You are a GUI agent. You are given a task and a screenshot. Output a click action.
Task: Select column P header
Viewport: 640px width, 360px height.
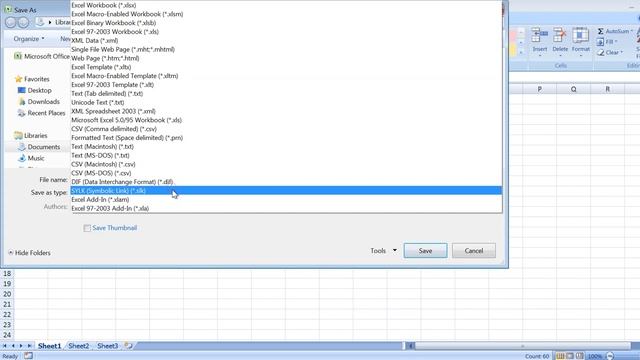tap(540, 89)
